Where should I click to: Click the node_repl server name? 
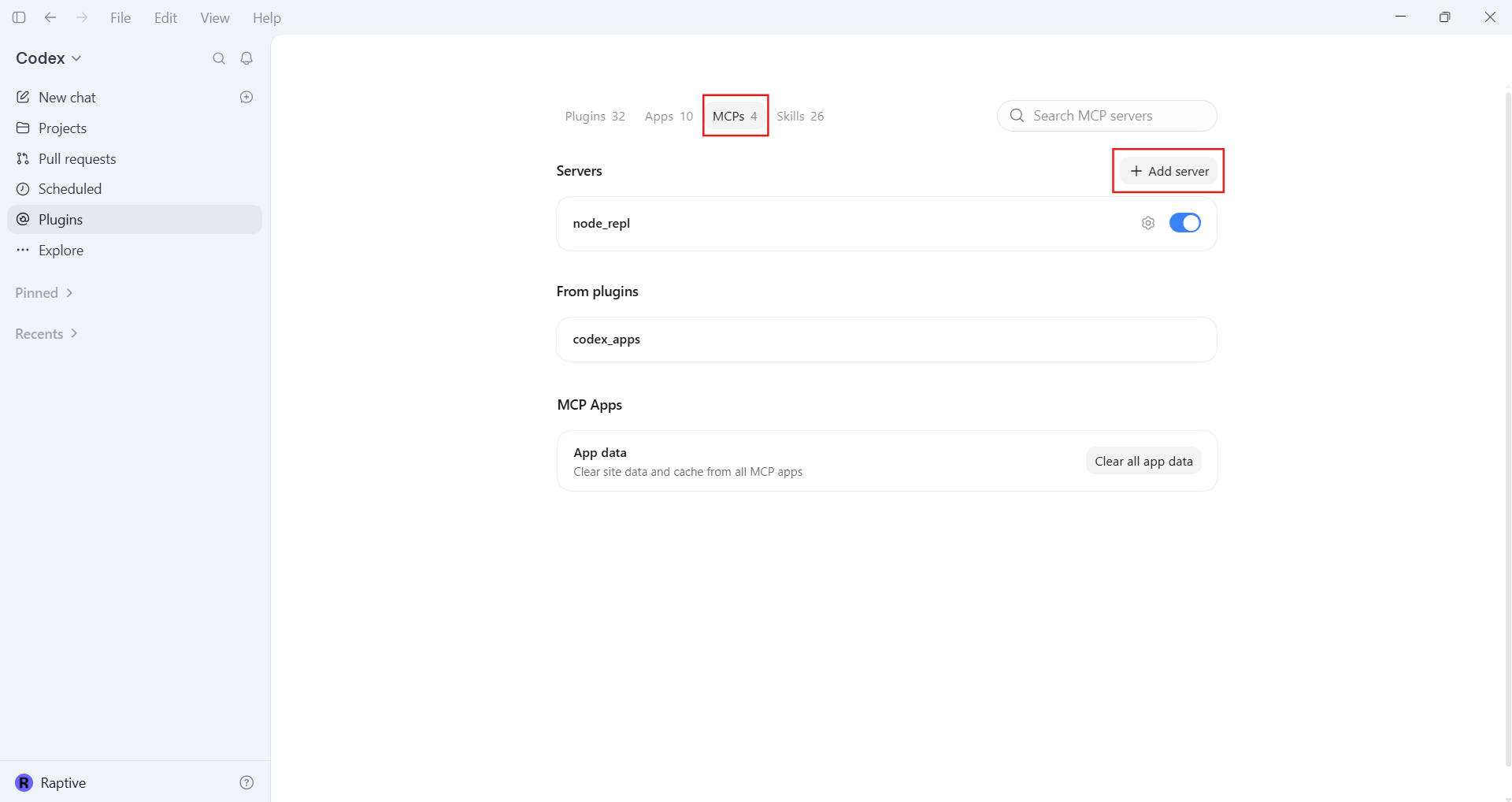click(x=601, y=223)
